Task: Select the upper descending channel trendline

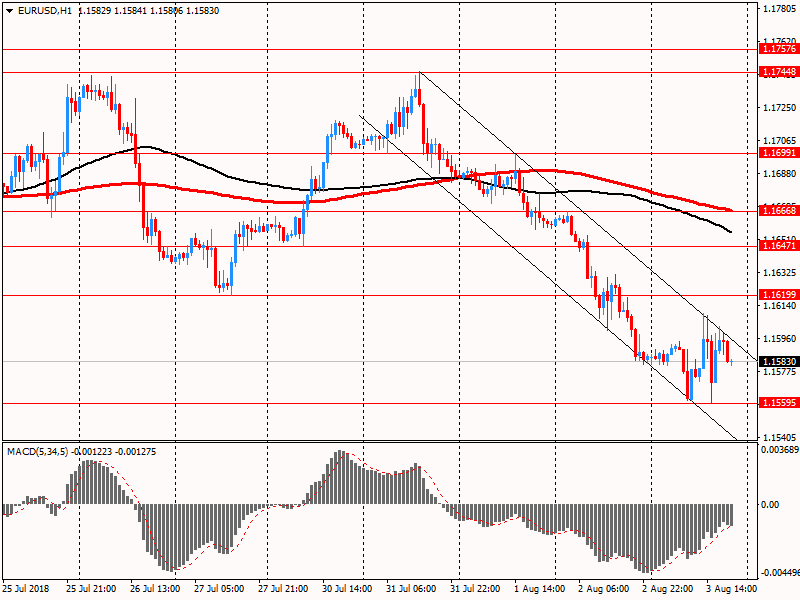Action: pos(587,215)
